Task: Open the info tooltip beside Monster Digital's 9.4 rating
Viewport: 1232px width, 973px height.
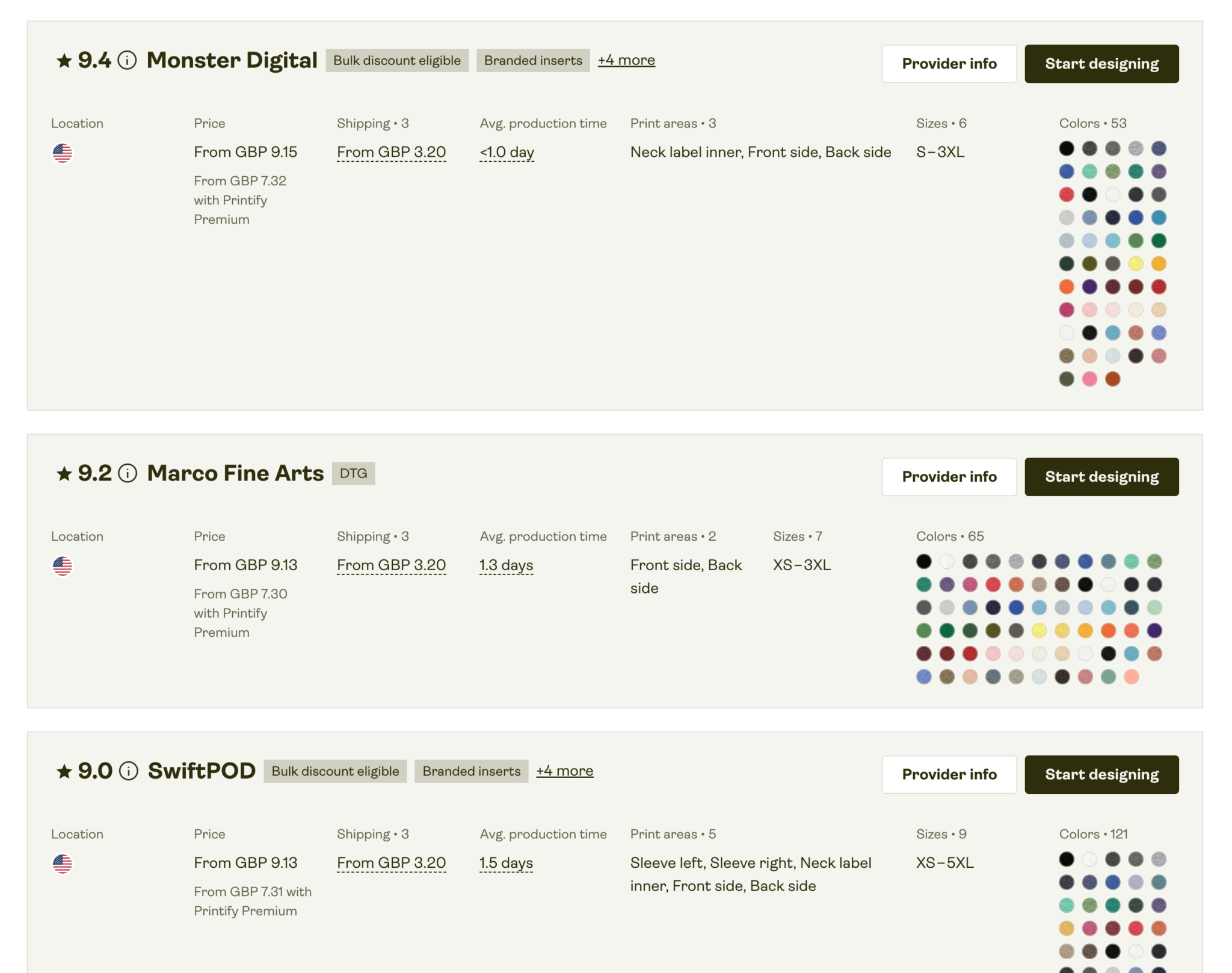Action: click(x=127, y=61)
